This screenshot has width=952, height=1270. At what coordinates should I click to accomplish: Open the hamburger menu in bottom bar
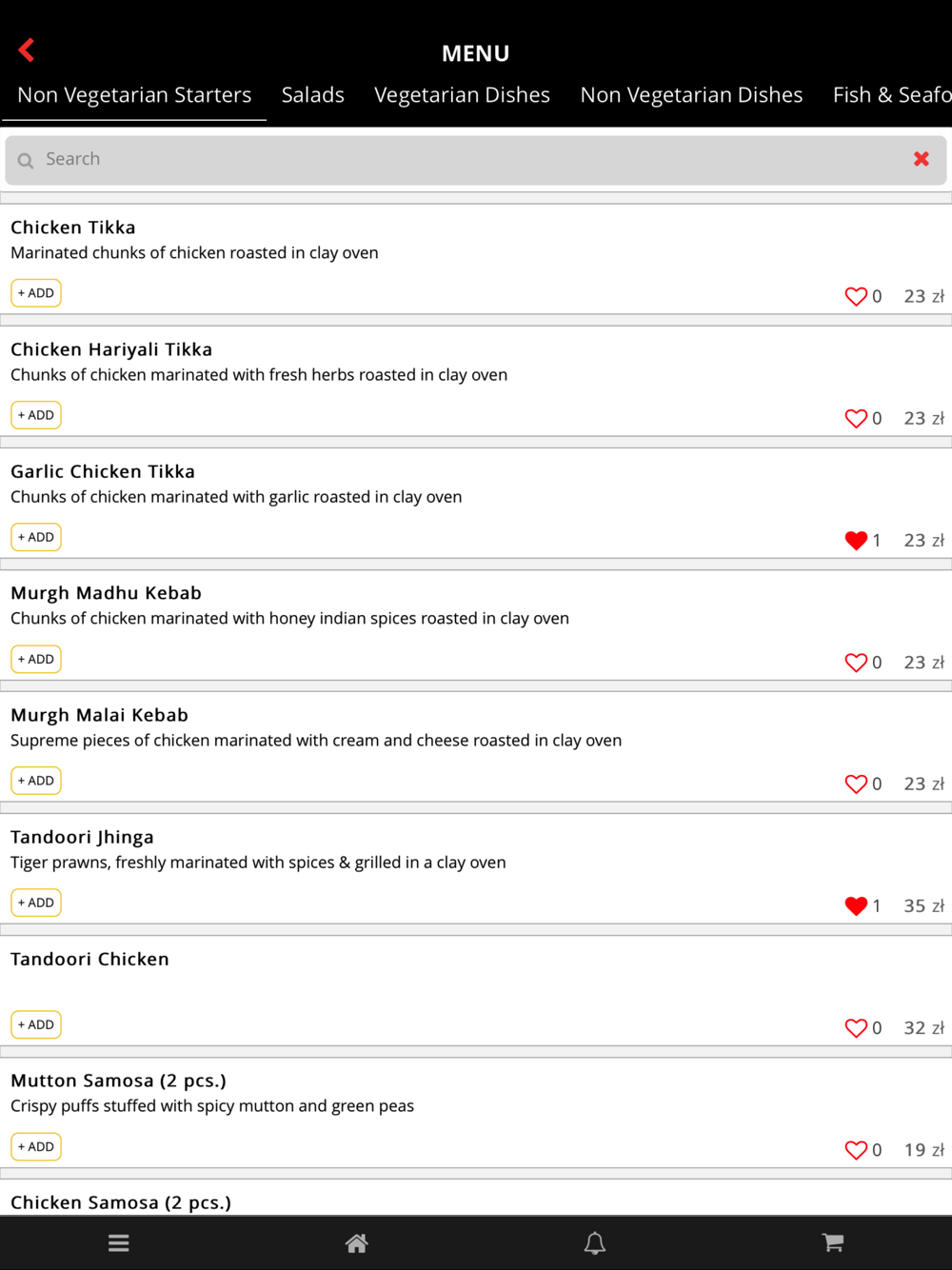tap(119, 1242)
